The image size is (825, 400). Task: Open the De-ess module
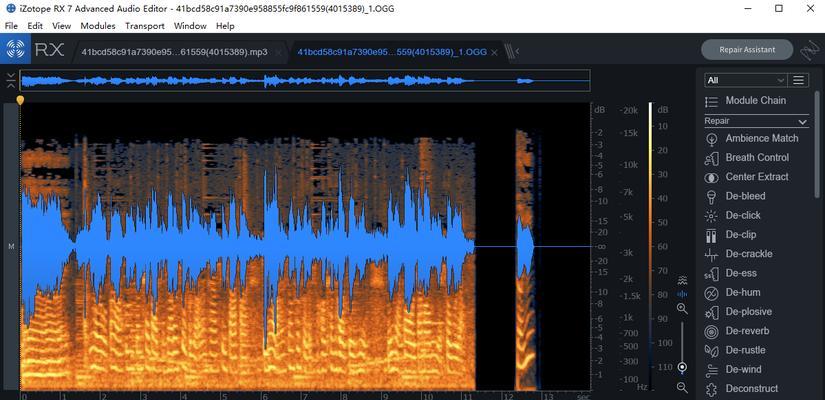click(x=730, y=273)
